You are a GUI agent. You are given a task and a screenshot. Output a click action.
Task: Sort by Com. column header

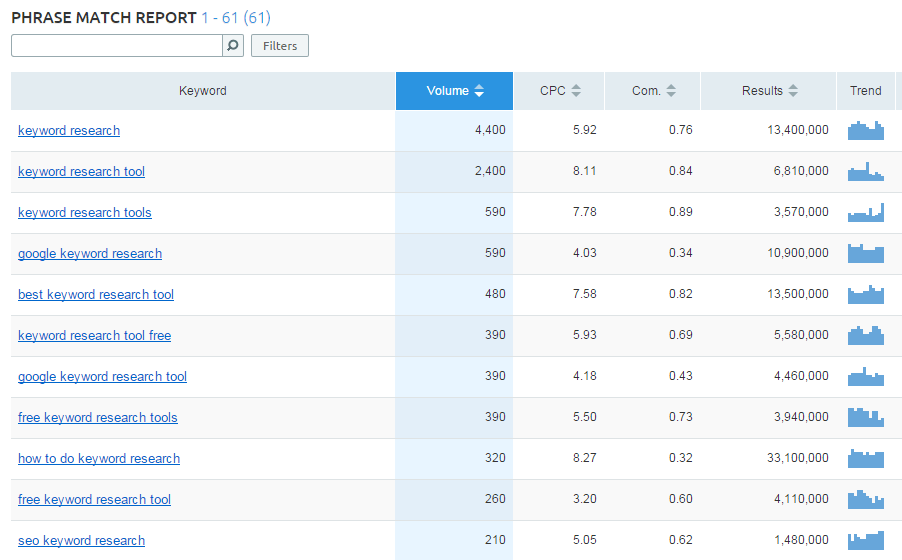[653, 91]
